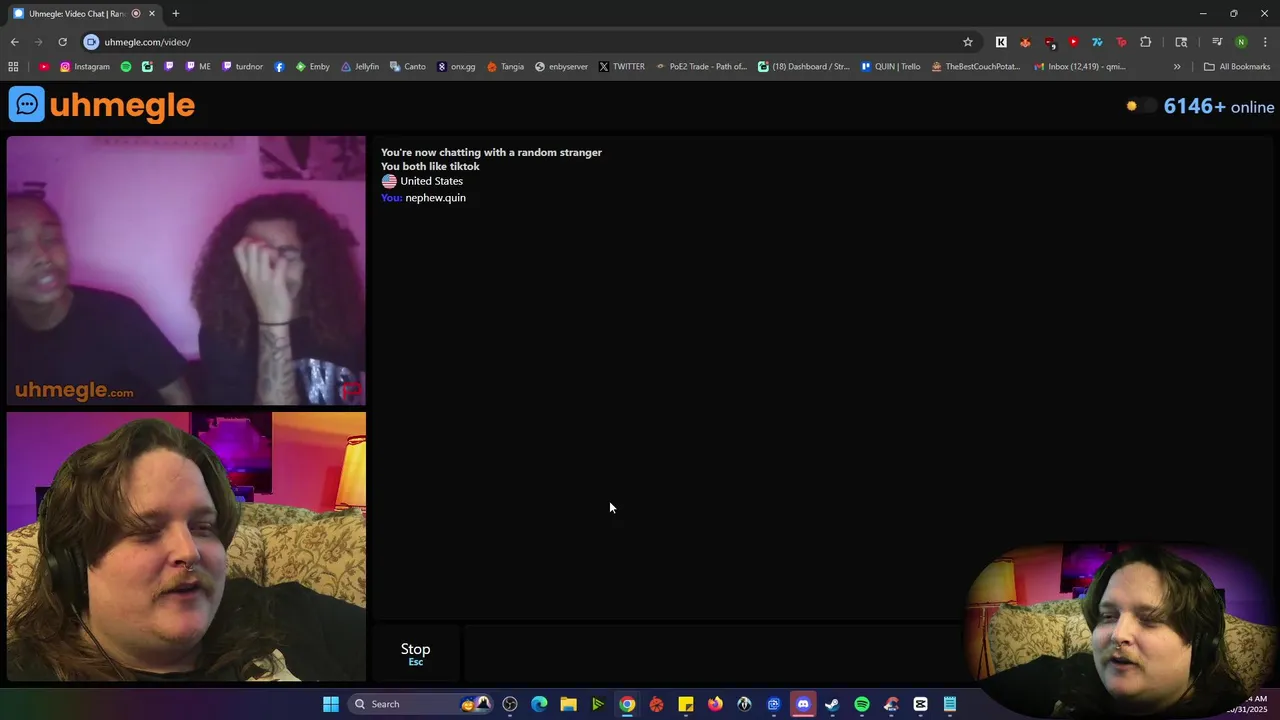This screenshot has width=1280, height=720.
Task: Open Steam from the taskbar
Action: click(x=832, y=704)
